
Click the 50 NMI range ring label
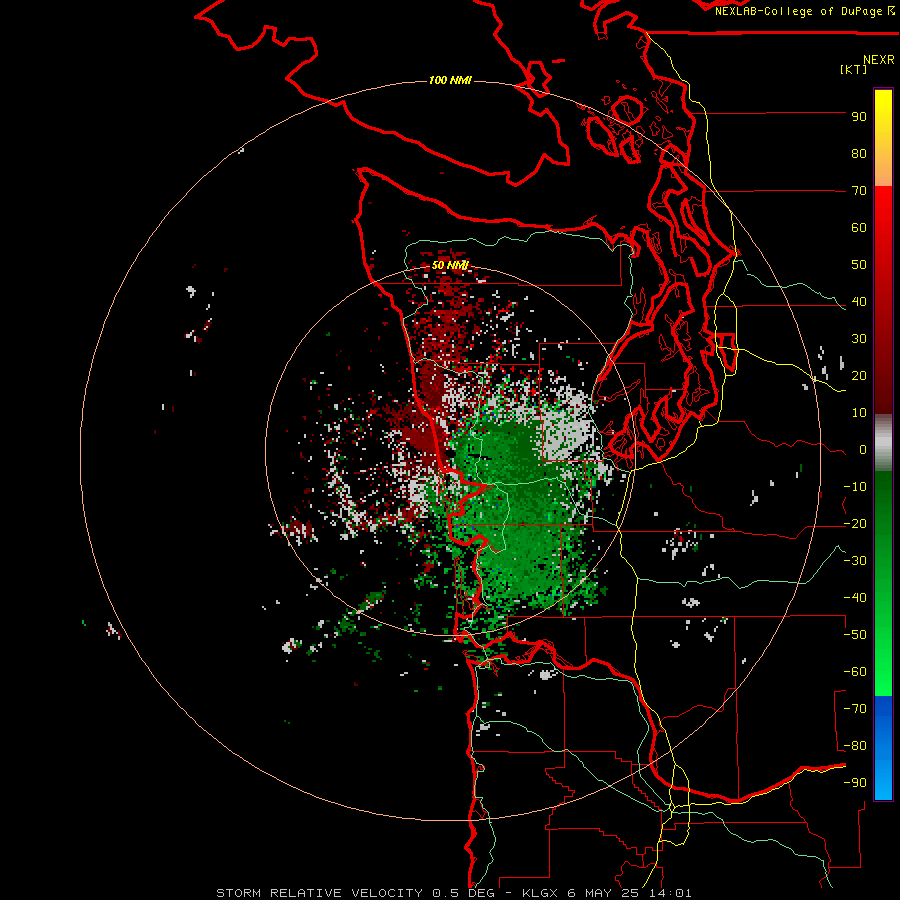pos(450,265)
